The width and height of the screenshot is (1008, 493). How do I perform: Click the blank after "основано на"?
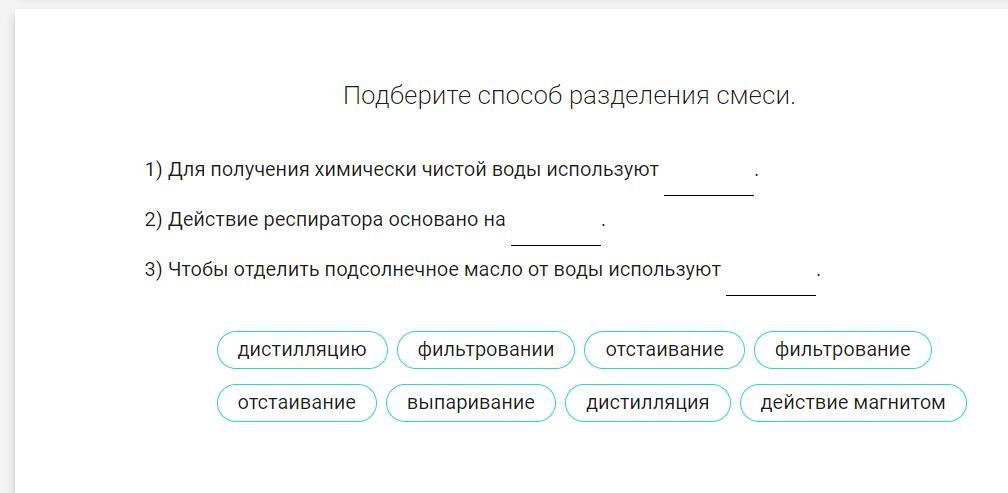click(x=555, y=230)
